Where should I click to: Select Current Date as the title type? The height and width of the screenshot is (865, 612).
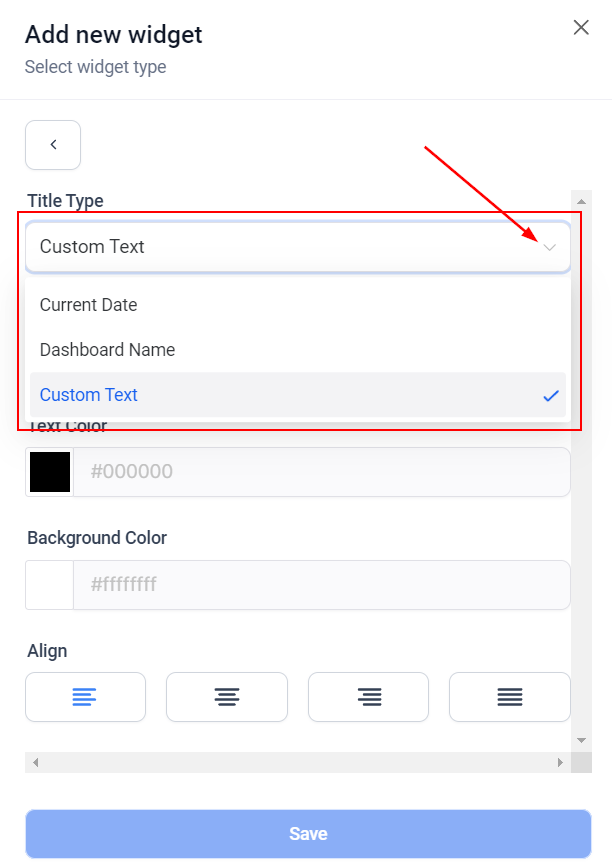[x=88, y=305]
